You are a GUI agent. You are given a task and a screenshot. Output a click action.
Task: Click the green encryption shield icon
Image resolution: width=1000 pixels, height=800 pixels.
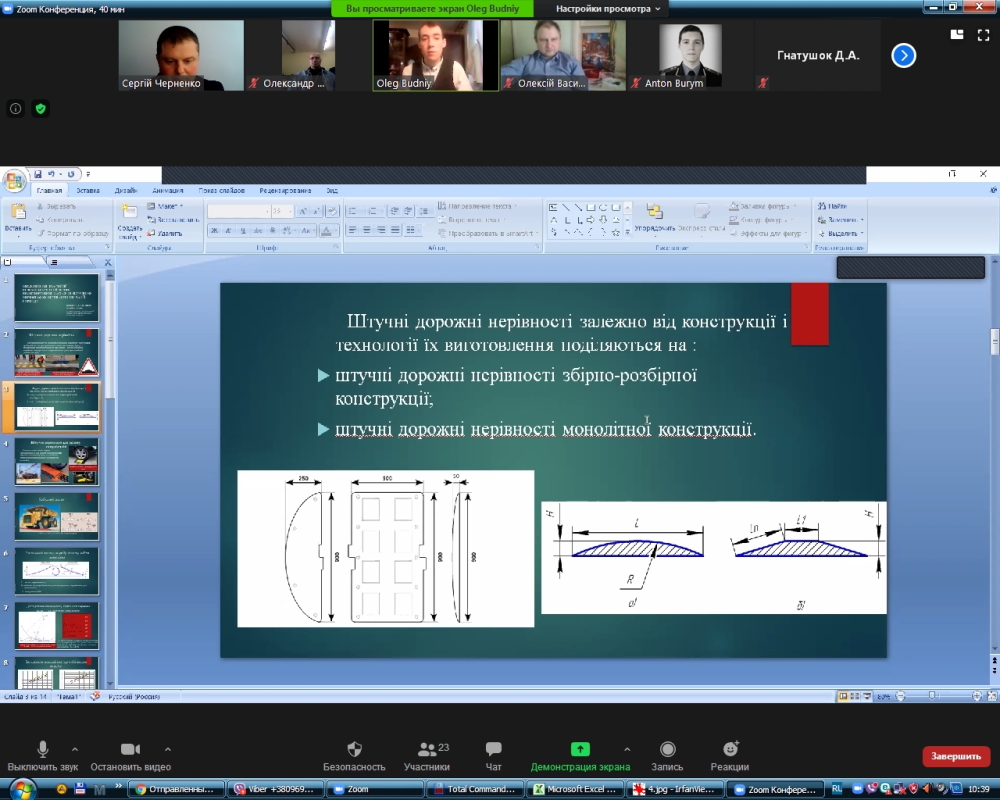[x=41, y=108]
